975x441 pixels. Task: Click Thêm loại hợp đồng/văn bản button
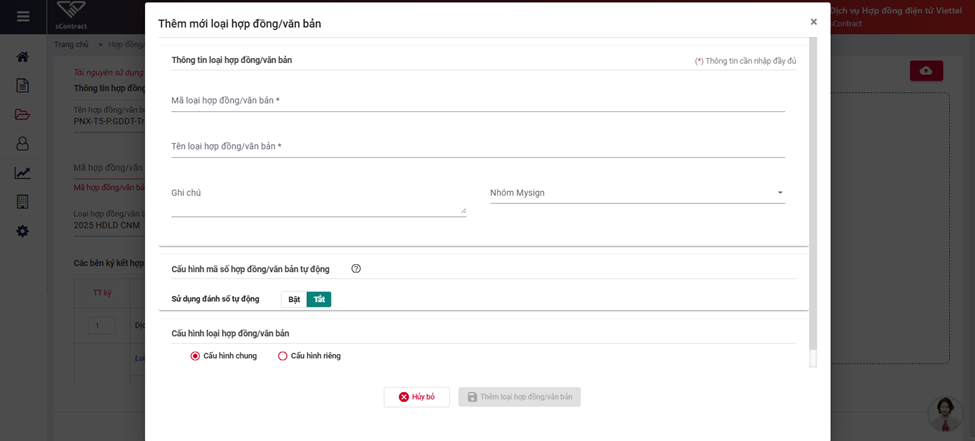pyautogui.click(x=520, y=397)
